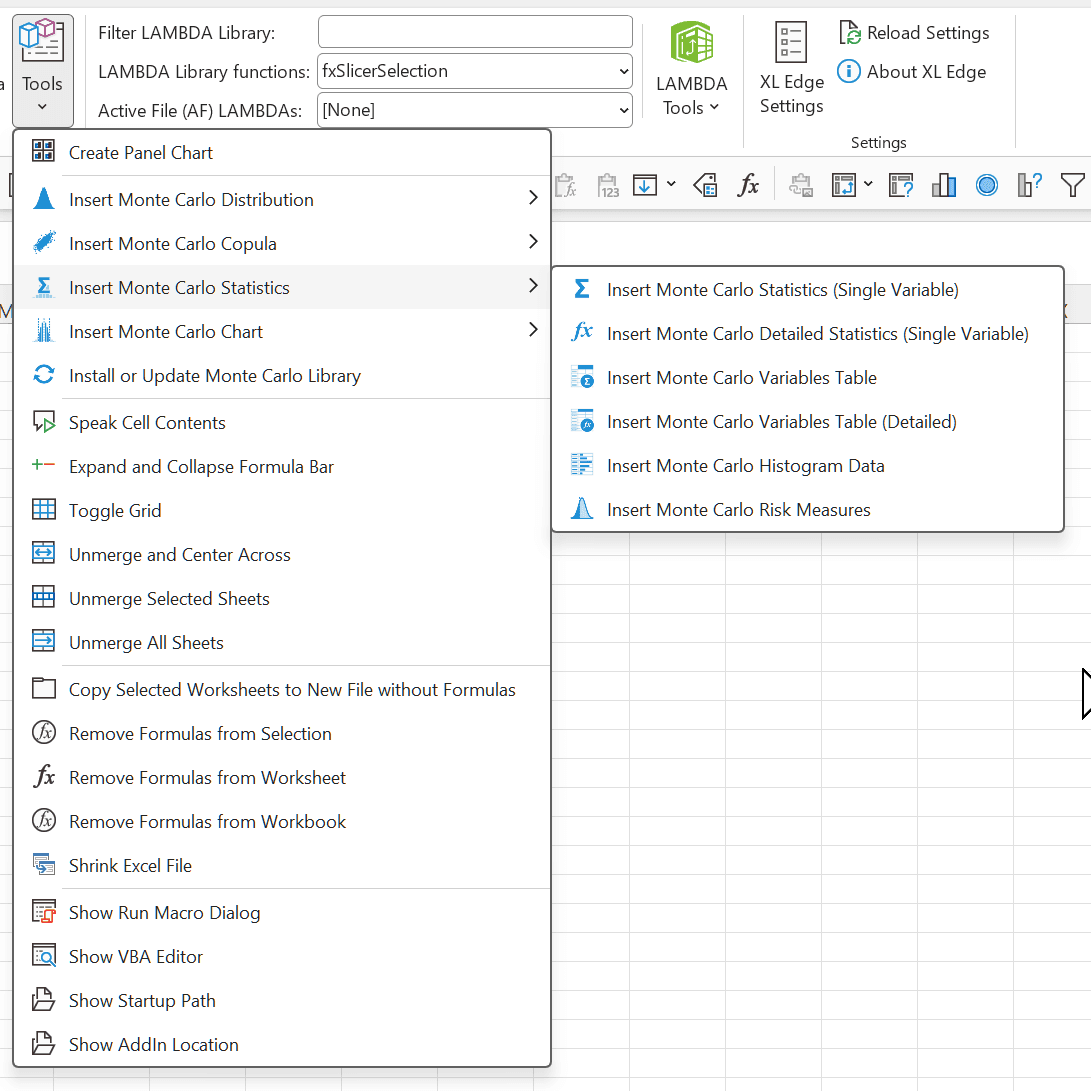The height and width of the screenshot is (1091, 1091).
Task: Open XL Edge Settings
Action: (791, 70)
